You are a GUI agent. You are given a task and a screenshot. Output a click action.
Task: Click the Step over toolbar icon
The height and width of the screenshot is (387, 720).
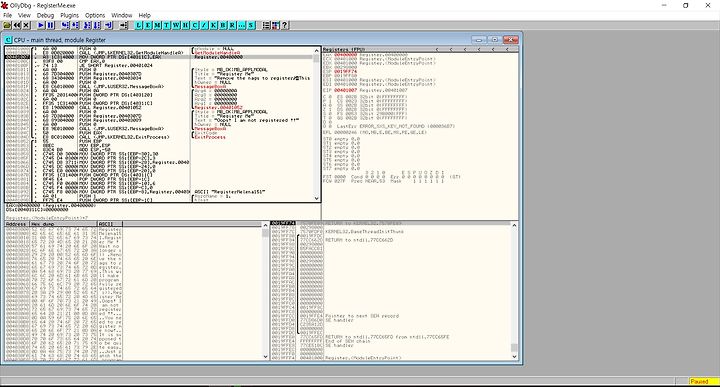point(75,25)
